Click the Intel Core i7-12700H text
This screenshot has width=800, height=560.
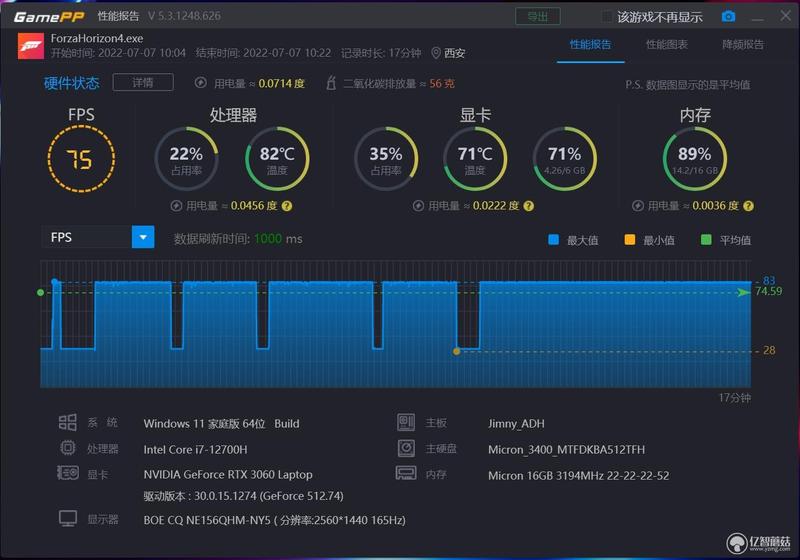[x=195, y=449]
